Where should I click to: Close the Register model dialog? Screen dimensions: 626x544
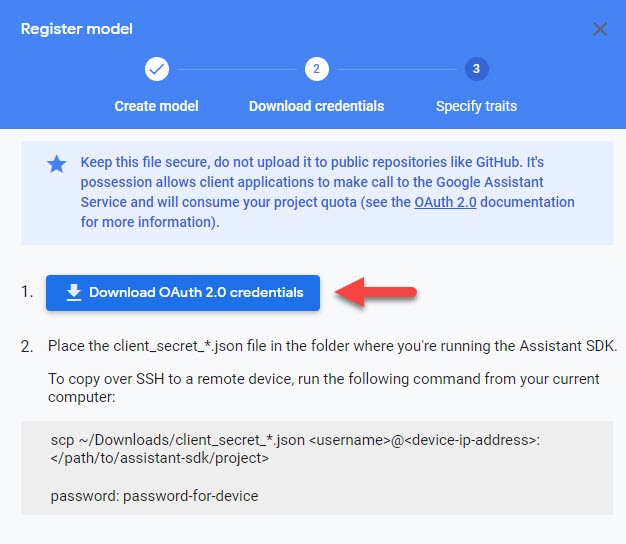(600, 29)
